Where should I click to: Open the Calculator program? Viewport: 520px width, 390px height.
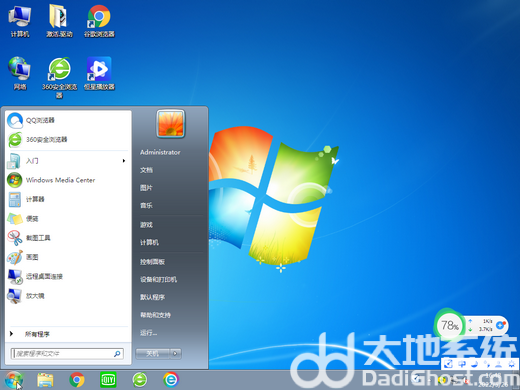pos(68,199)
